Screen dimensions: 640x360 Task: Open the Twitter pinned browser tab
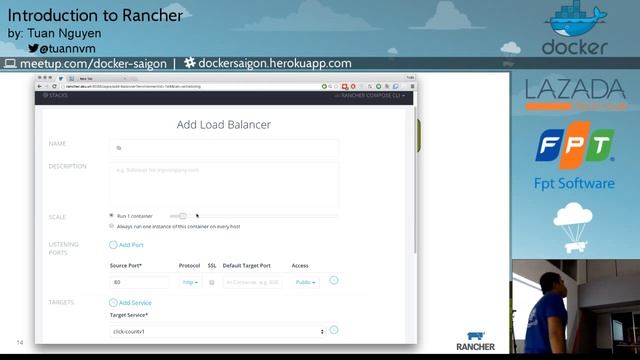tap(61, 78)
